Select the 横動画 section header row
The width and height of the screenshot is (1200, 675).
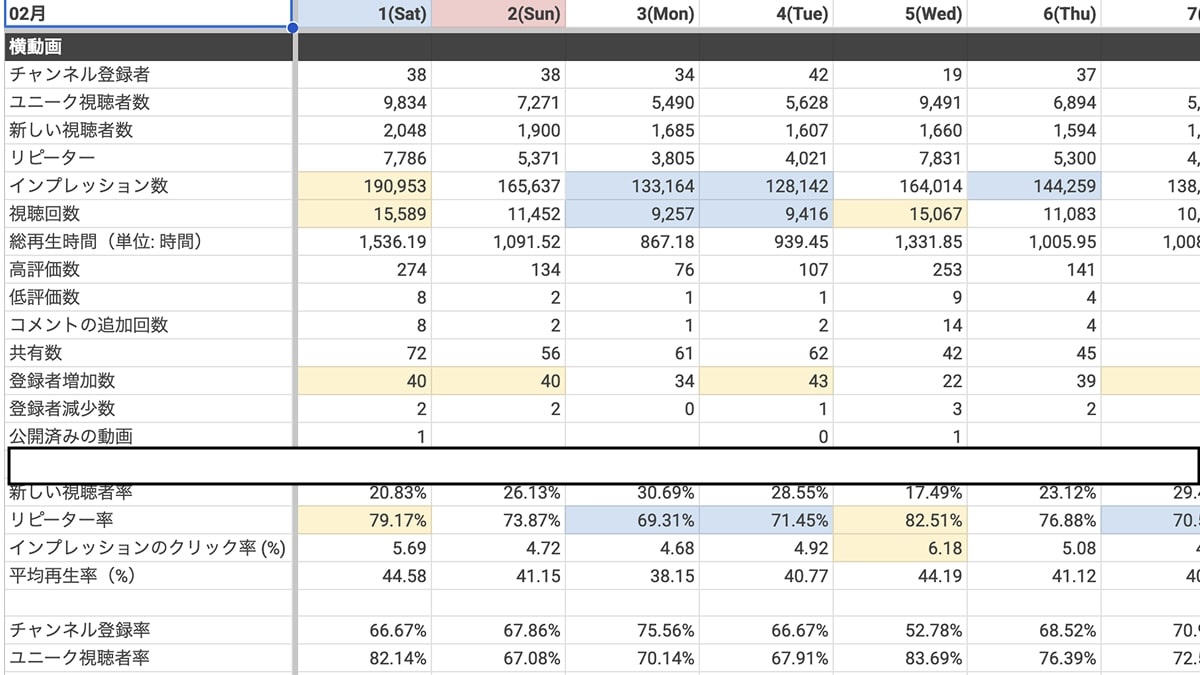600,47
